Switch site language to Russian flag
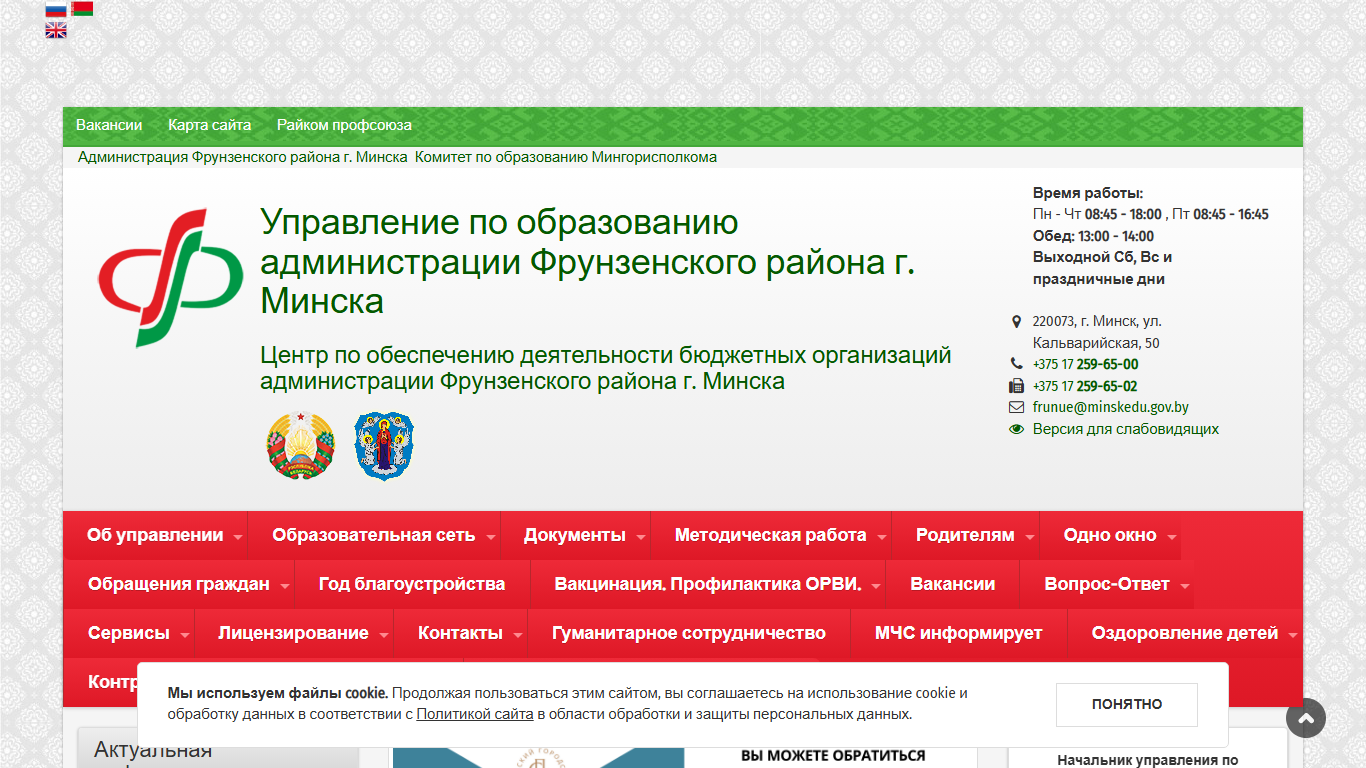This screenshot has width=1366, height=768. click(x=56, y=9)
